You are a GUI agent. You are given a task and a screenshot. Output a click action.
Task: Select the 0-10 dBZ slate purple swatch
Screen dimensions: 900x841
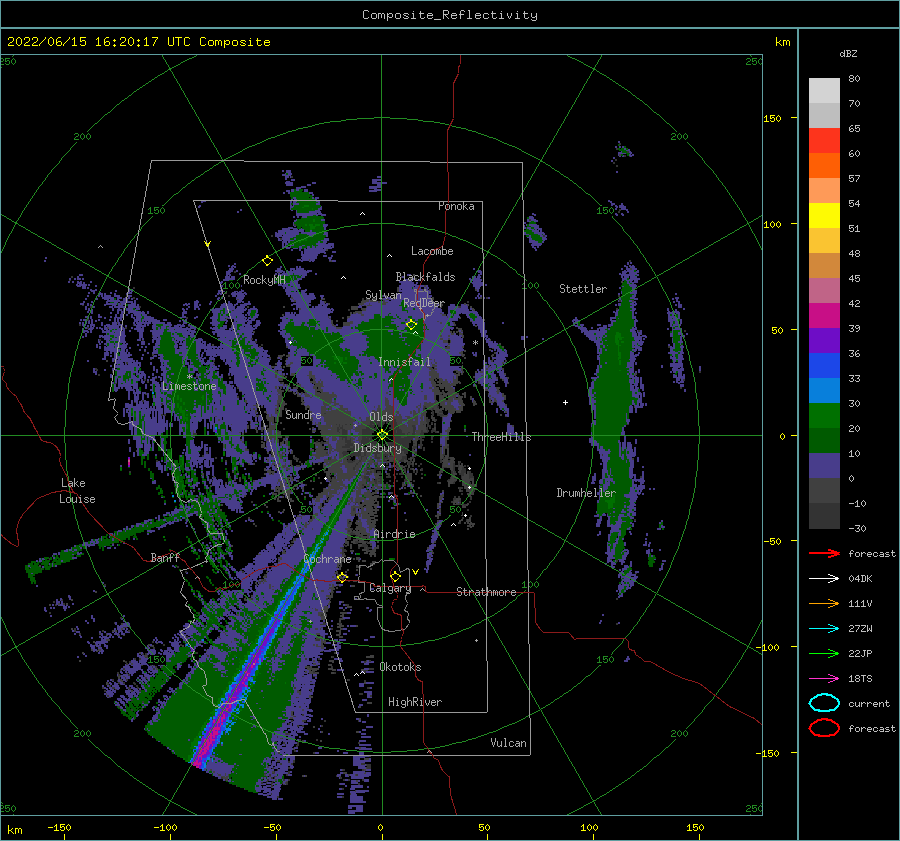[x=824, y=465]
